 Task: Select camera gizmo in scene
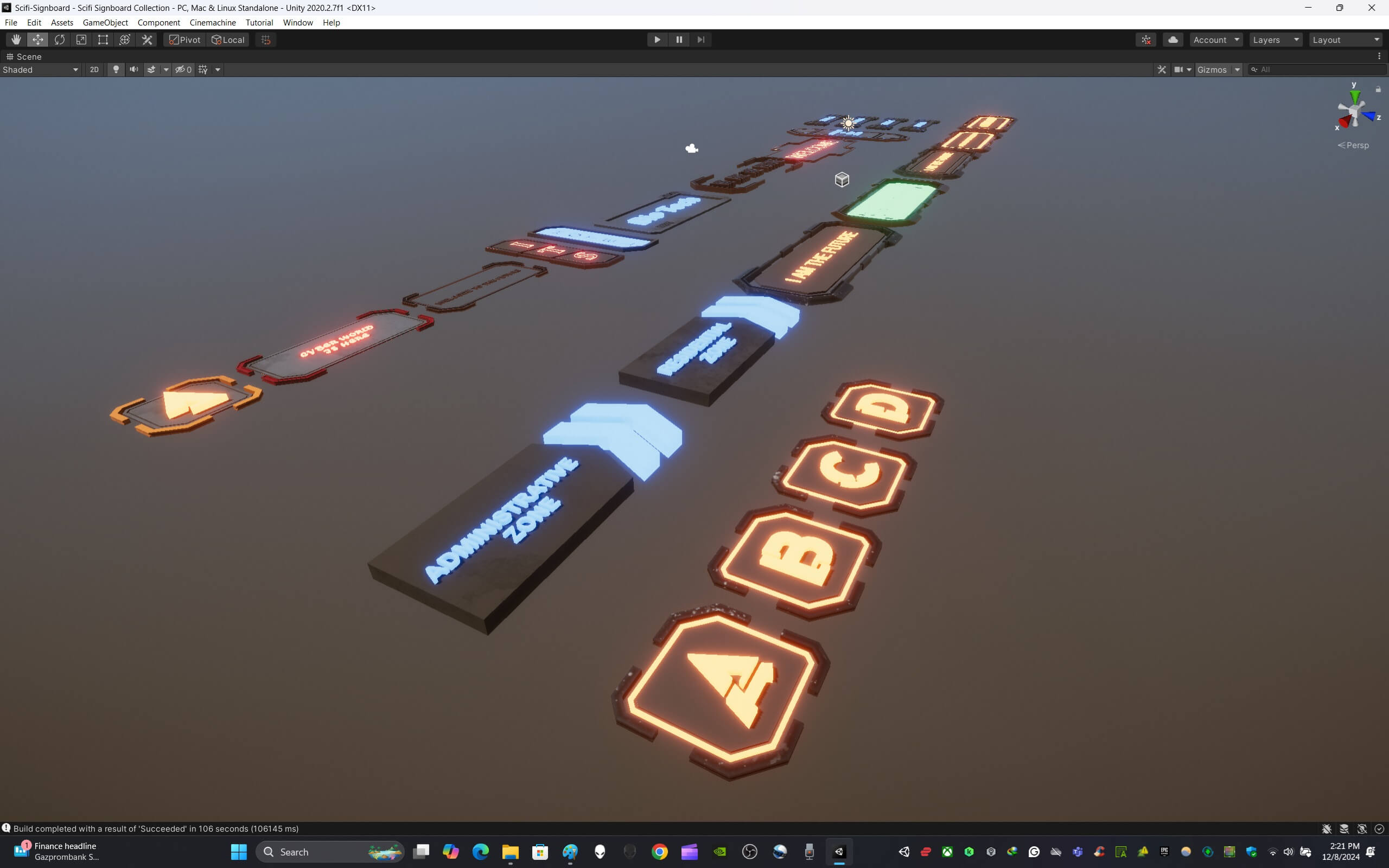pos(692,149)
